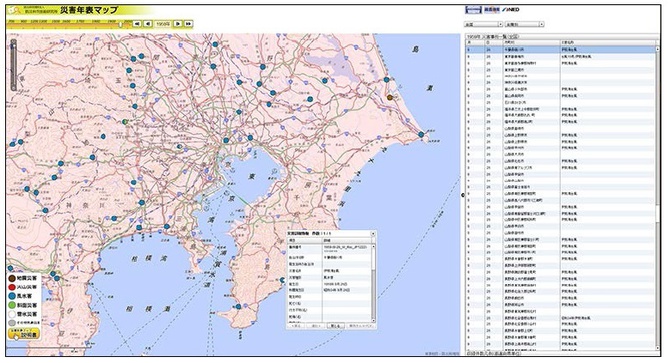The width and height of the screenshot is (670, 363).
Task: Click the scroll-up arrow in the detail popup
Action: pyautogui.click(x=373, y=246)
